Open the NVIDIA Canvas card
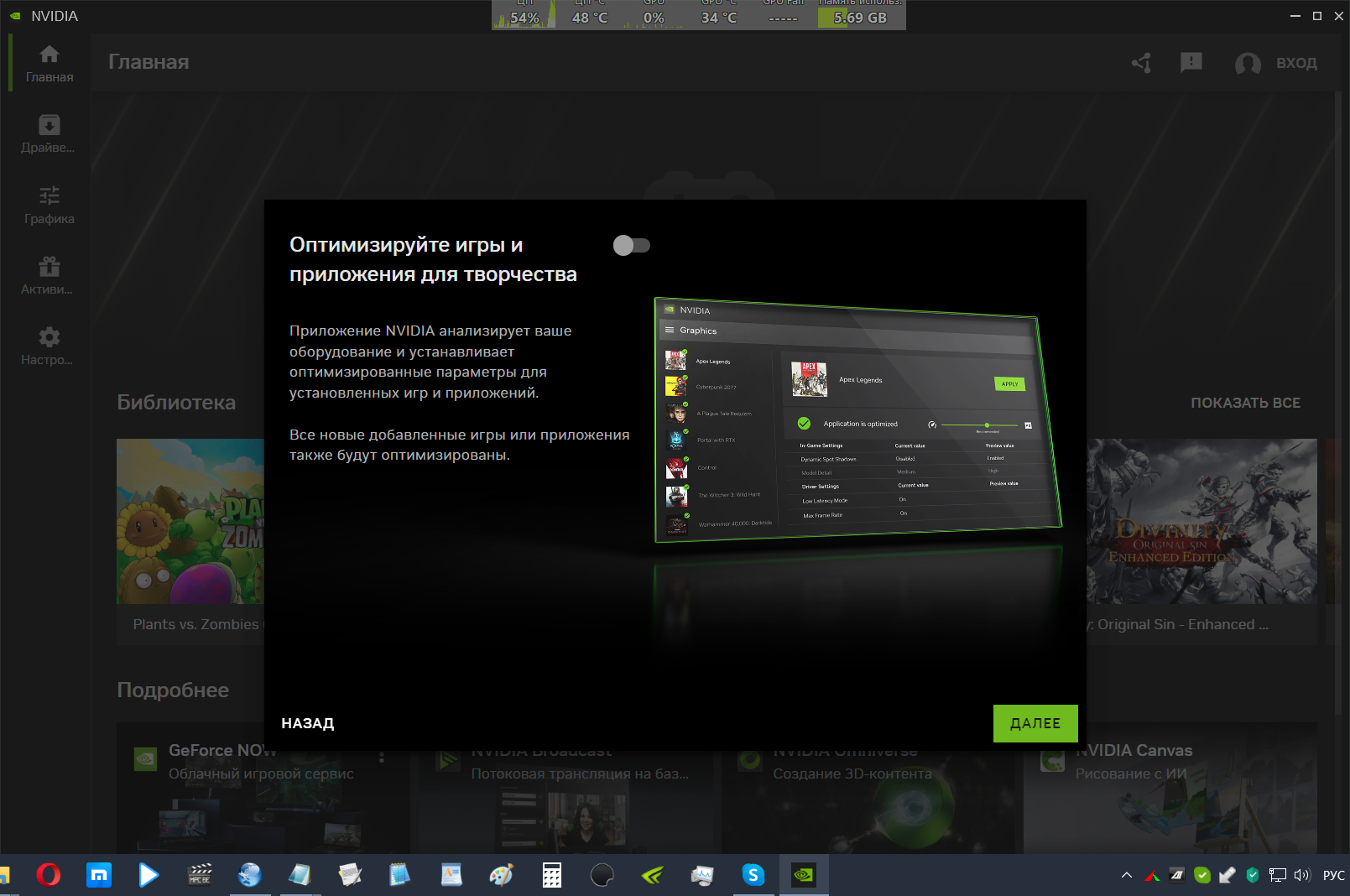This screenshot has height=896, width=1350. pyautogui.click(x=1170, y=789)
